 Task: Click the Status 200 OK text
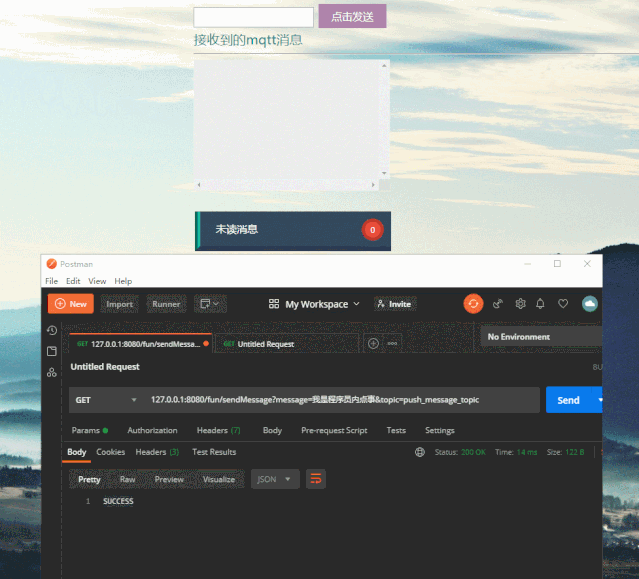[x=460, y=452]
